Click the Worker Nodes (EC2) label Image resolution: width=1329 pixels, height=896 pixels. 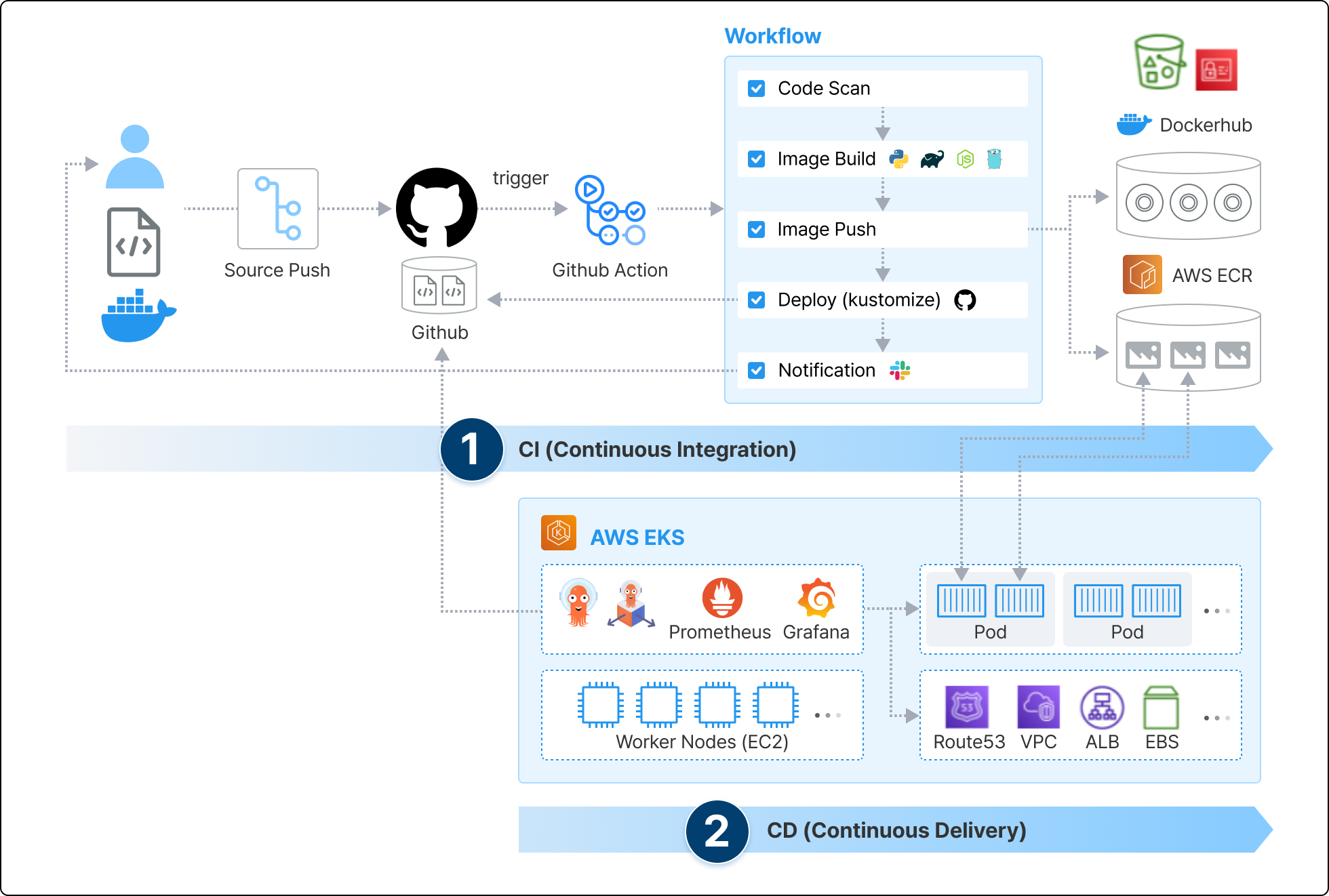coord(702,742)
